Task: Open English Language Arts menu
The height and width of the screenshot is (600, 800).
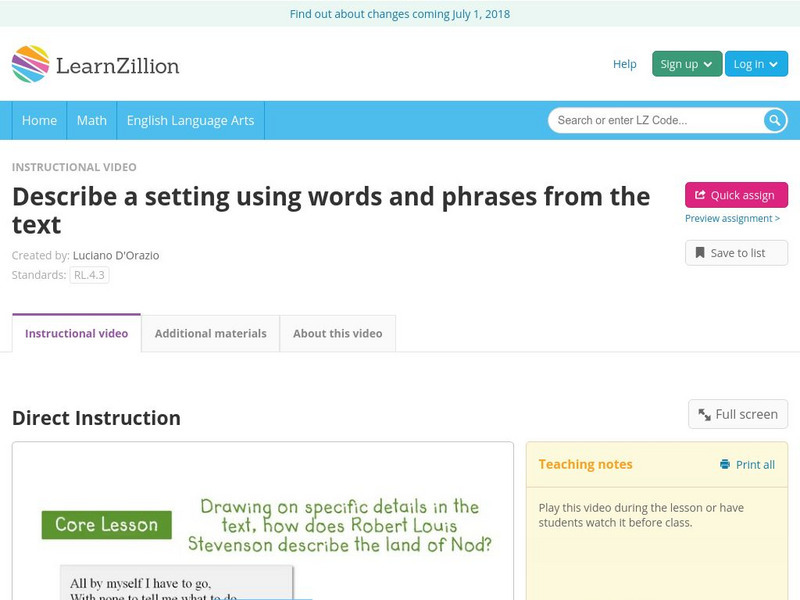Action: 190,120
